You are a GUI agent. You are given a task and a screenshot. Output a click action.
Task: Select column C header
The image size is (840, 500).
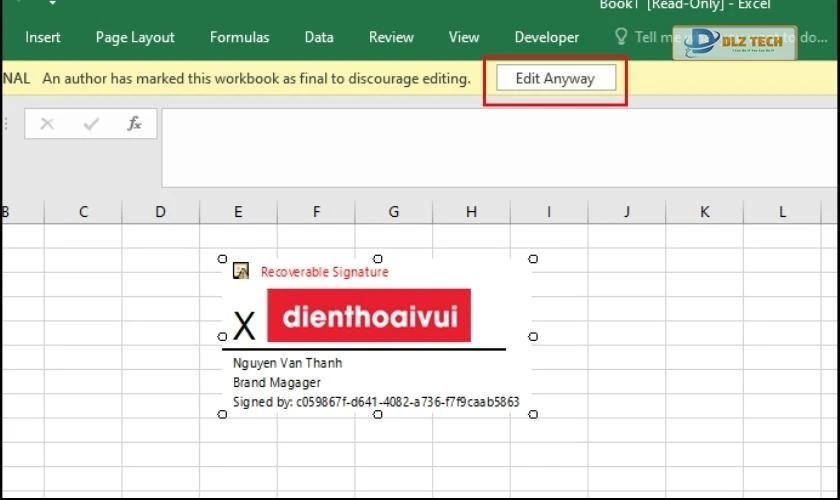(83, 212)
